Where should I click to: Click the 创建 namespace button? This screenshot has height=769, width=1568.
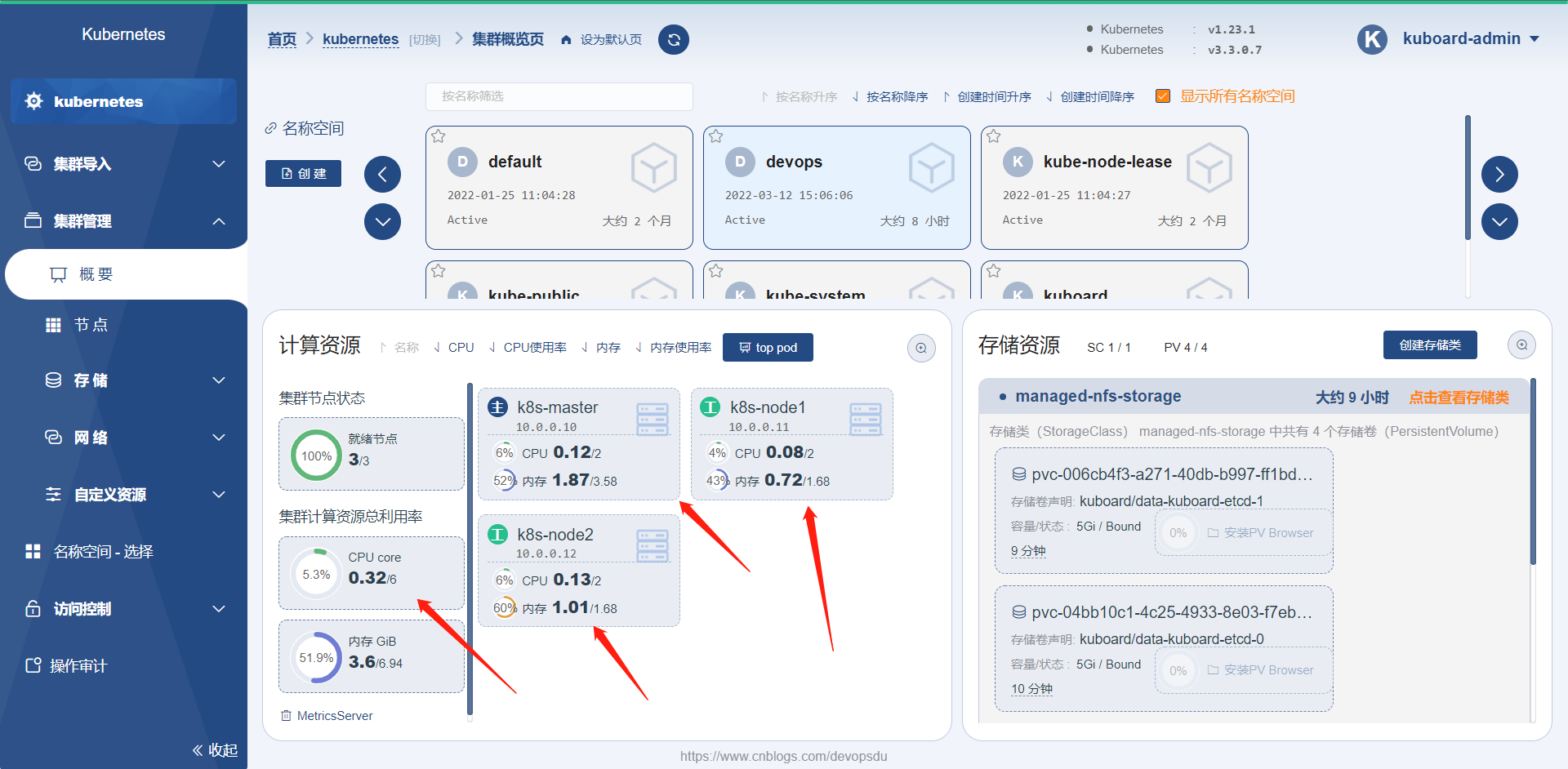tap(303, 173)
